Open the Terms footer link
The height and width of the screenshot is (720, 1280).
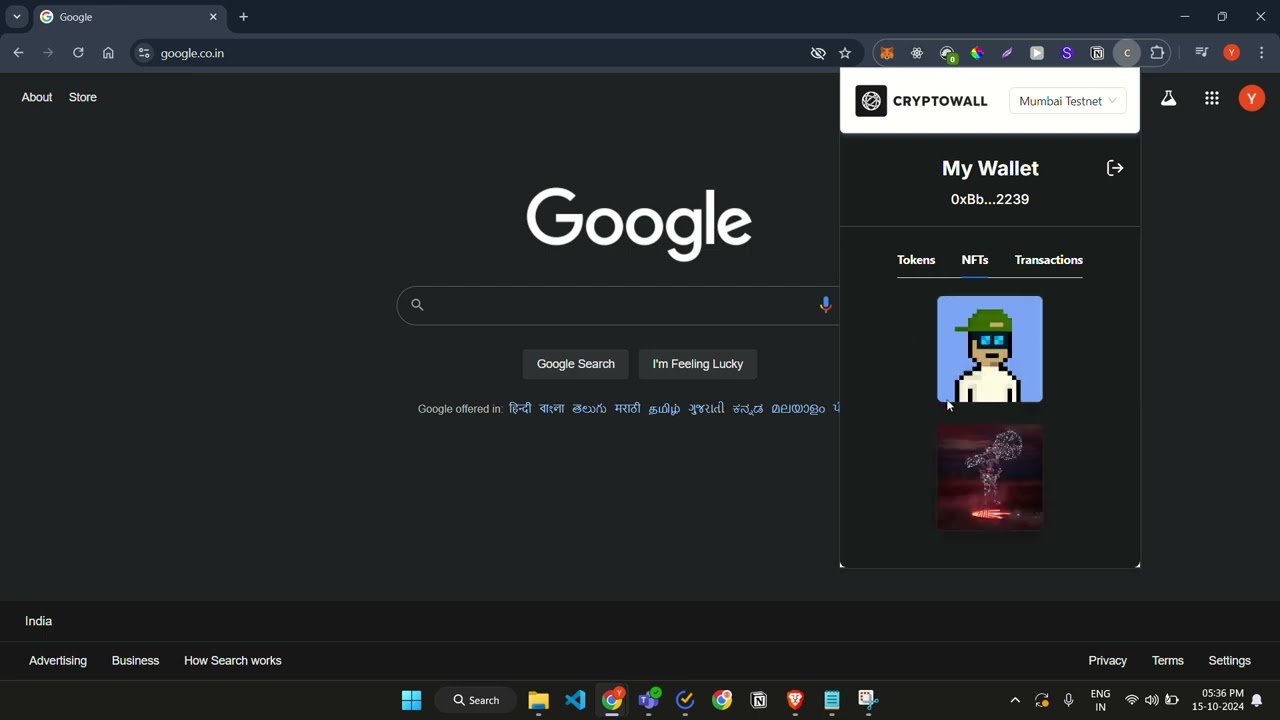point(1168,661)
